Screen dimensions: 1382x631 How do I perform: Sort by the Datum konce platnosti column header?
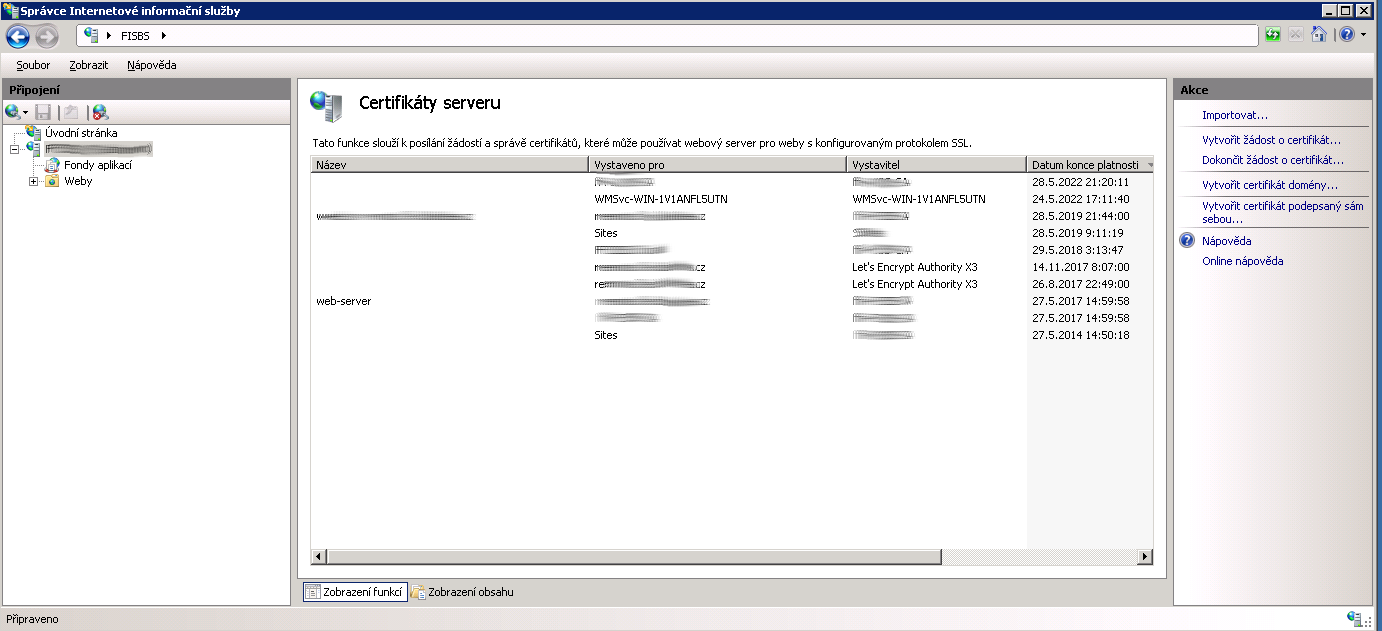[1085, 165]
